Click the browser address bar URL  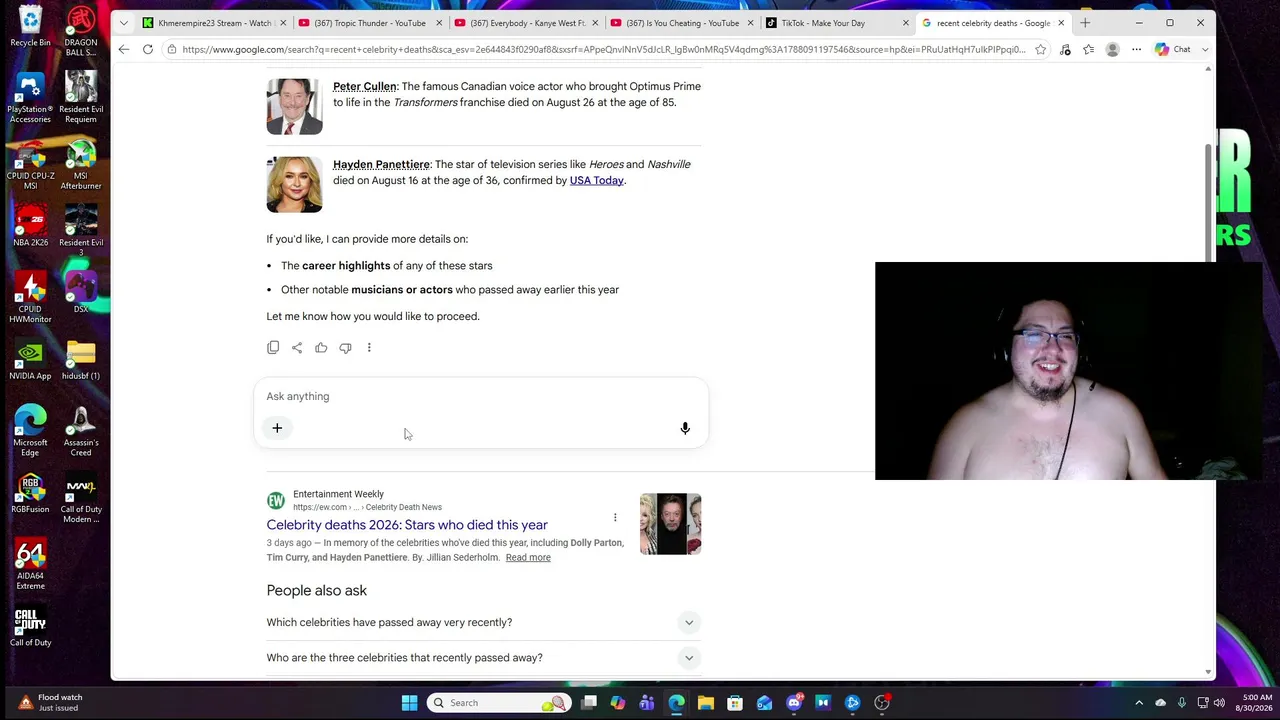[604, 49]
